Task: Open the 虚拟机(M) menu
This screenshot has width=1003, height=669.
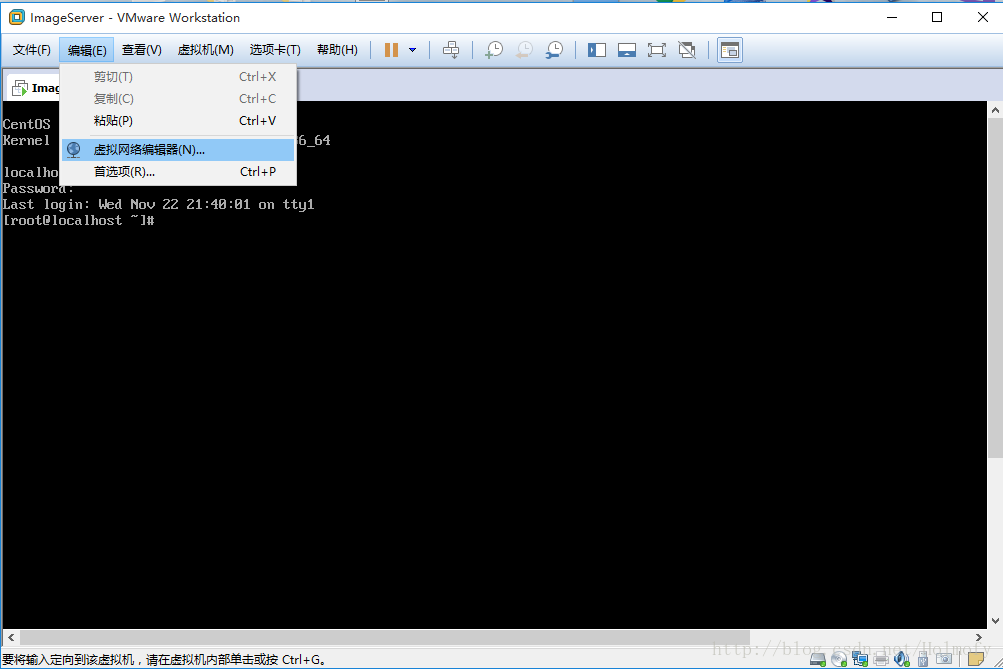Action: [205, 50]
